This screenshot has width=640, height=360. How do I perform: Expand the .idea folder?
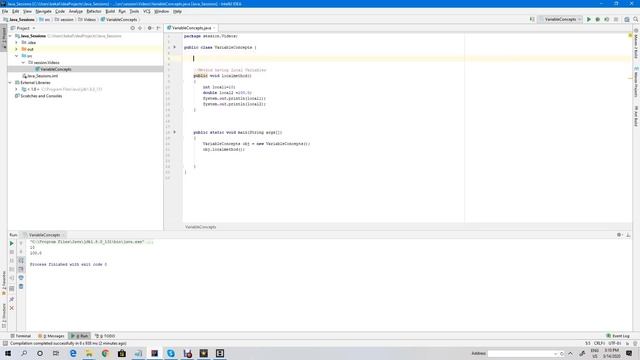point(17,42)
